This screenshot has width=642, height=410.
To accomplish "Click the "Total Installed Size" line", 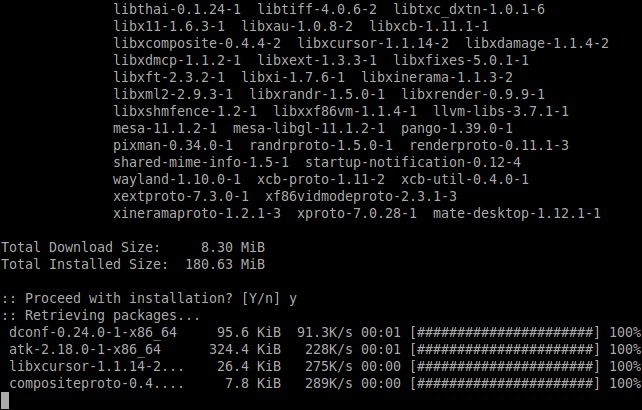I will coord(132,264).
